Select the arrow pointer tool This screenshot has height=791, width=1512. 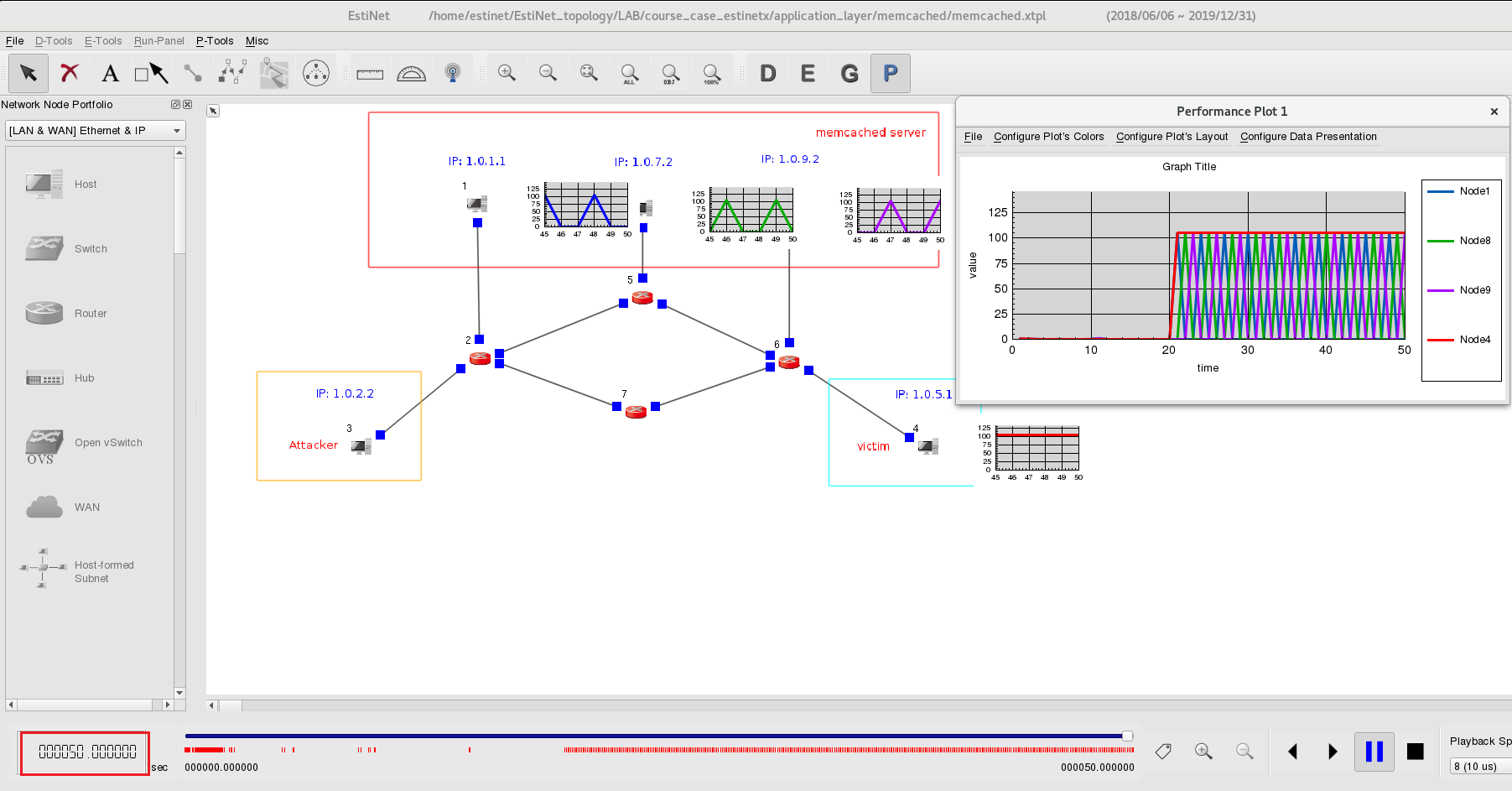[x=29, y=73]
